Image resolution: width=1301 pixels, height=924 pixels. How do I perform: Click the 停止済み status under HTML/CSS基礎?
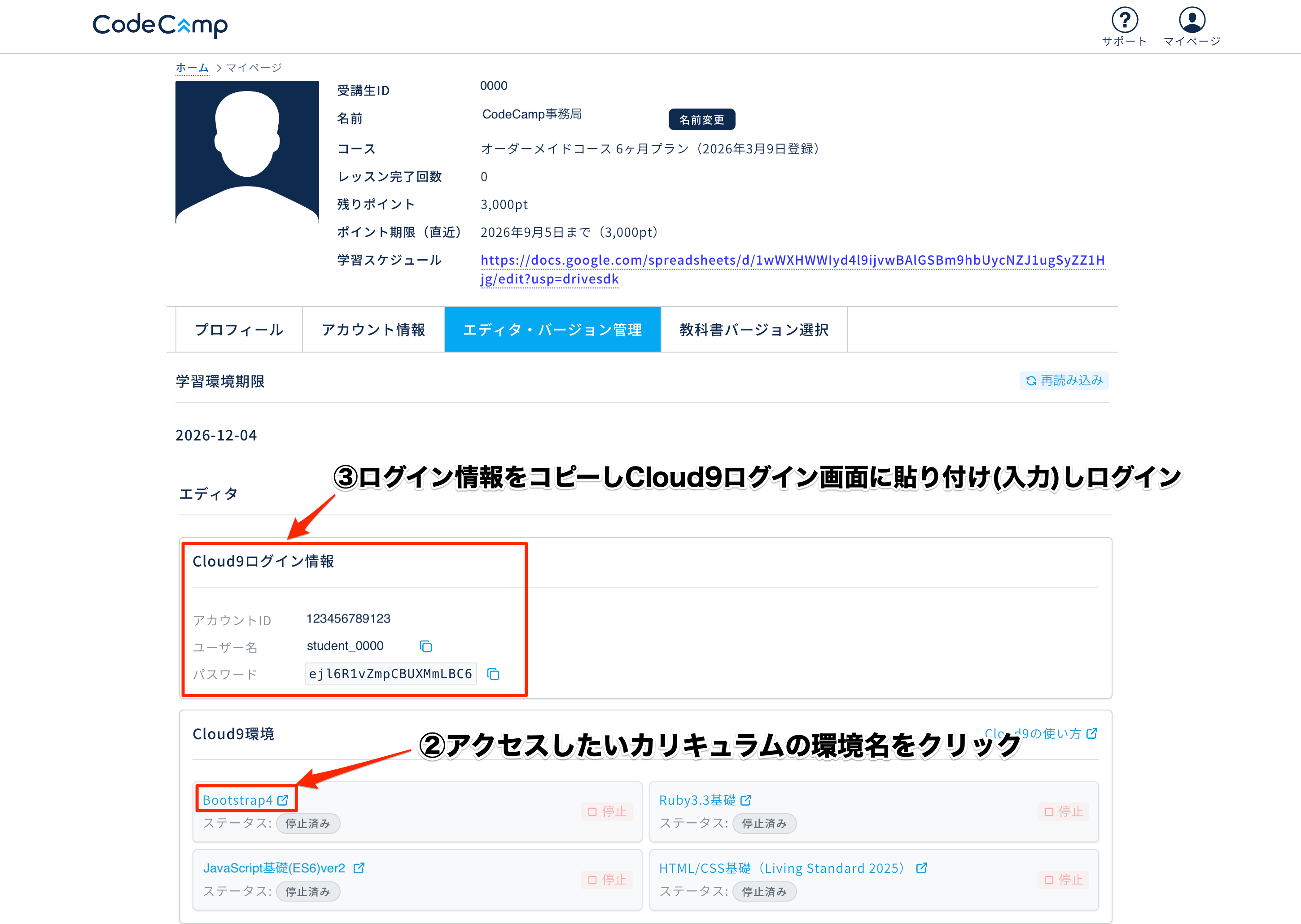pos(764,892)
